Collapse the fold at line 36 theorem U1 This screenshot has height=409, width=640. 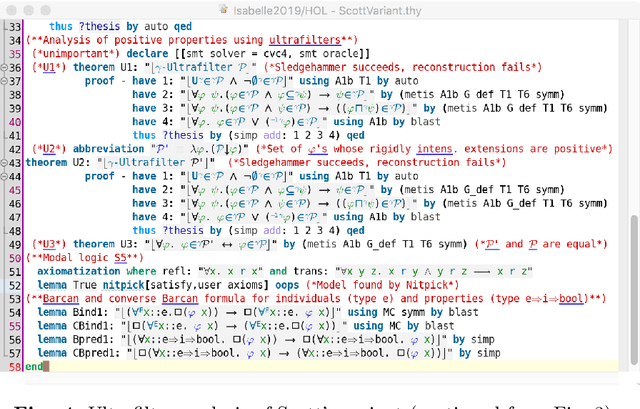pyautogui.click(x=5, y=68)
